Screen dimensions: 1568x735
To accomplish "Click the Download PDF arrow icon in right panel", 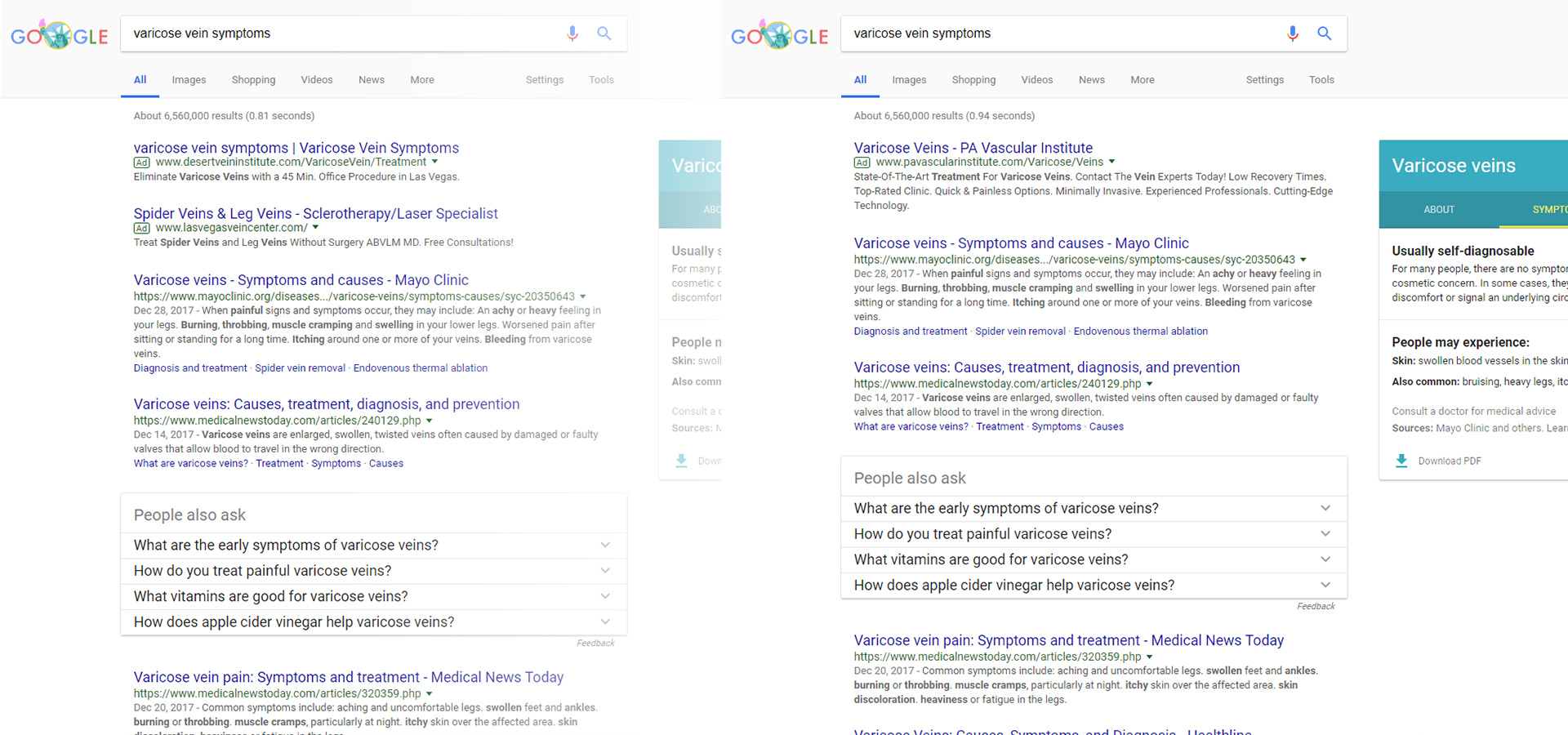I will pos(1401,461).
